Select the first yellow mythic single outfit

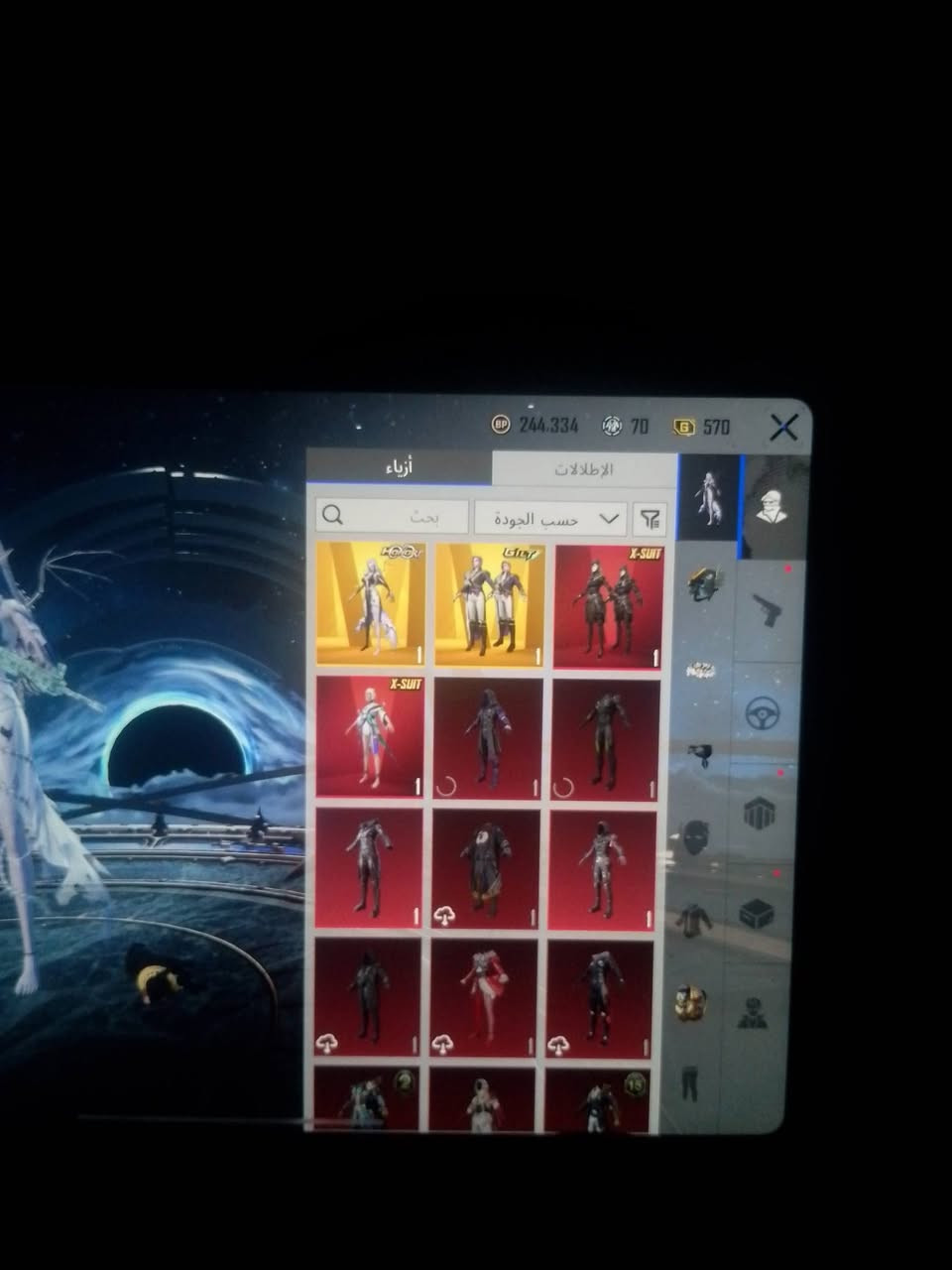click(x=372, y=603)
